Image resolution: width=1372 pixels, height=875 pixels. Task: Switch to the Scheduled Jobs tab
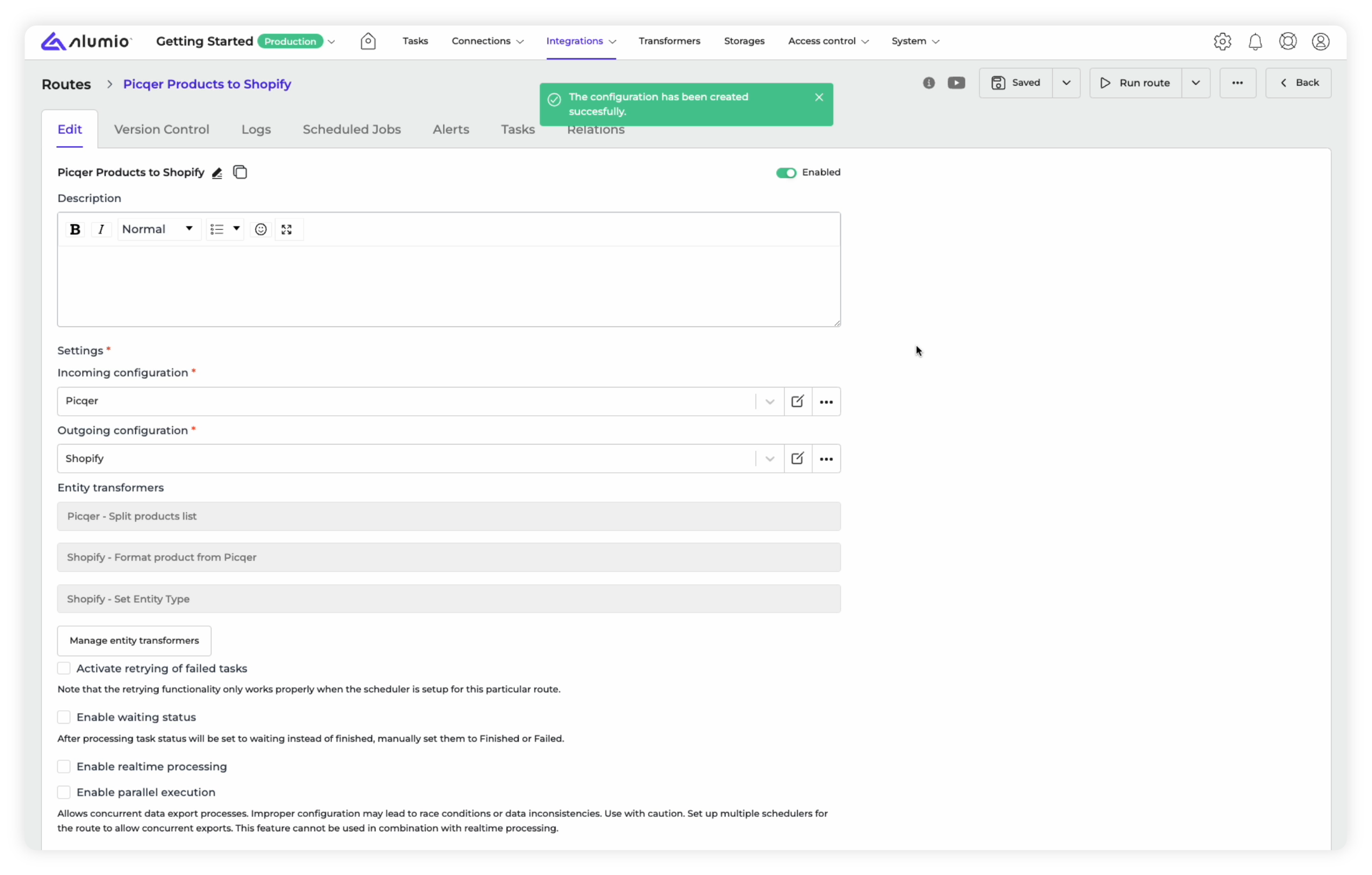[351, 129]
